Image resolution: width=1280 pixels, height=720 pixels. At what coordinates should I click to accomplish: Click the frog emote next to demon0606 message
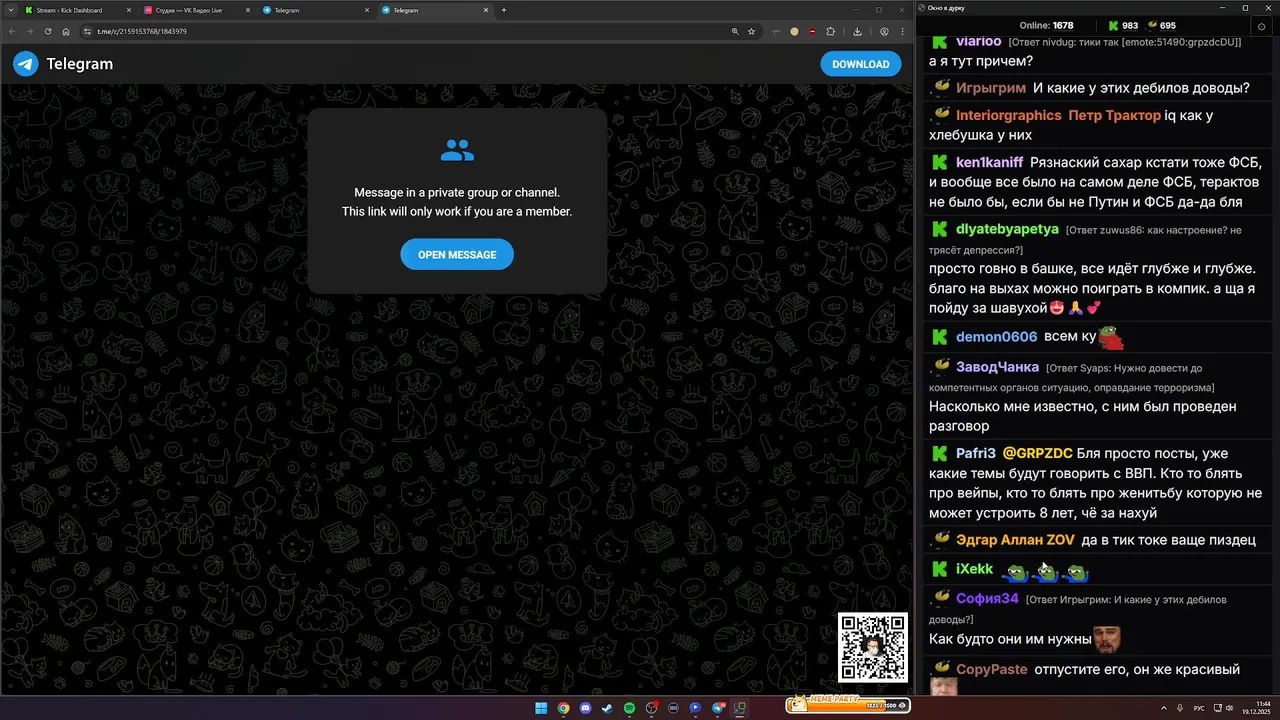[x=1111, y=338]
